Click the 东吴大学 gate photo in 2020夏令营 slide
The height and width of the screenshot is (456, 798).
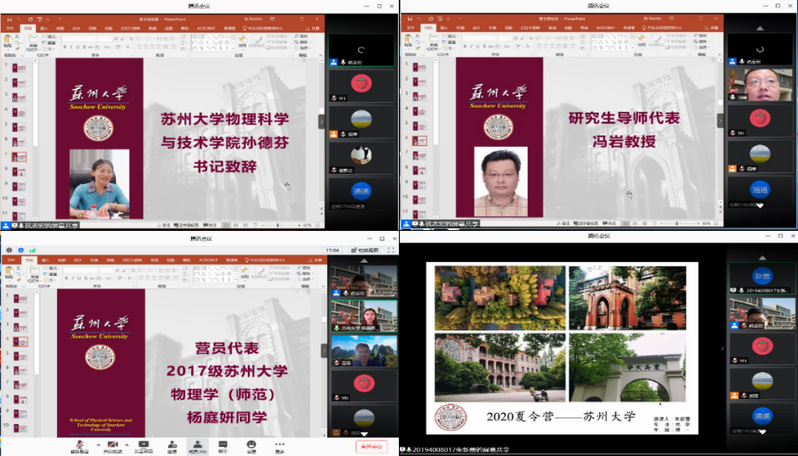pos(628,367)
